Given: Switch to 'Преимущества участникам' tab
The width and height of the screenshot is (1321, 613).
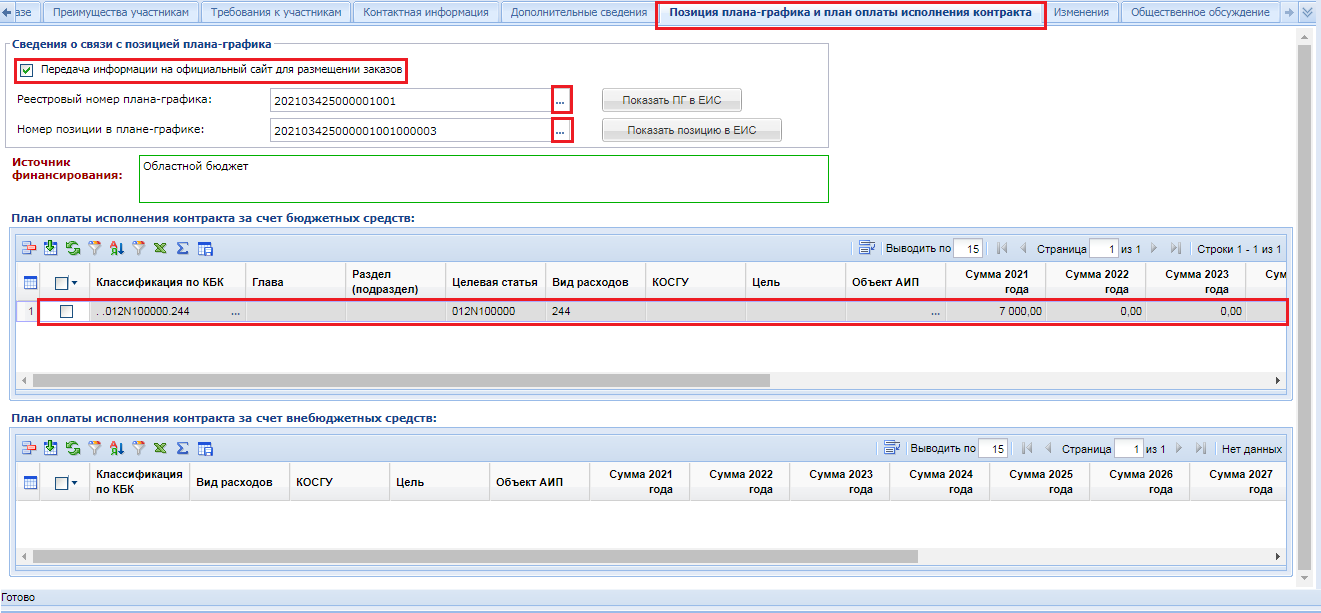Looking at the screenshot, I should coord(119,12).
